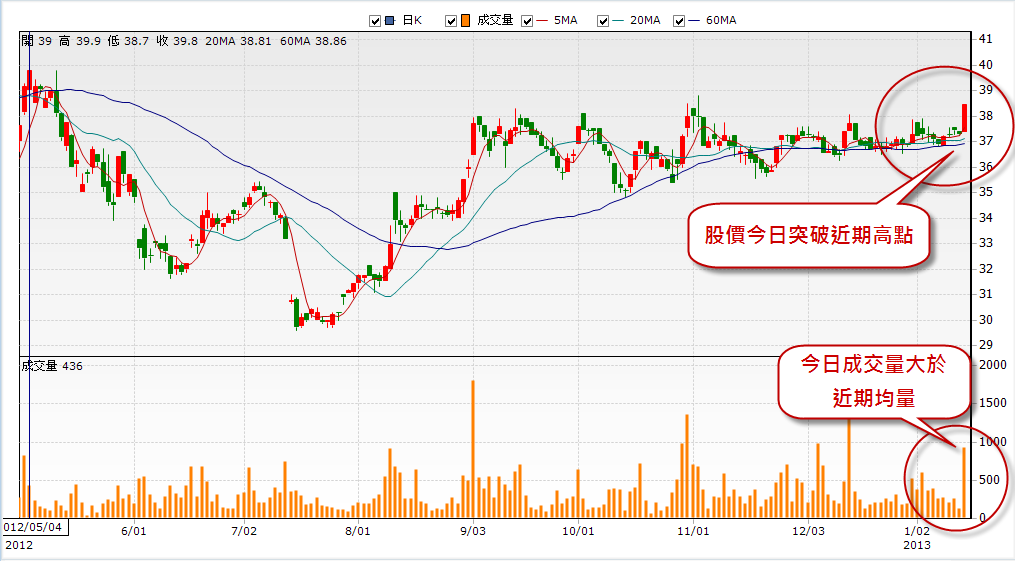Click the 11/01 date axis label
1015x561 pixels.
pyautogui.click(x=693, y=531)
